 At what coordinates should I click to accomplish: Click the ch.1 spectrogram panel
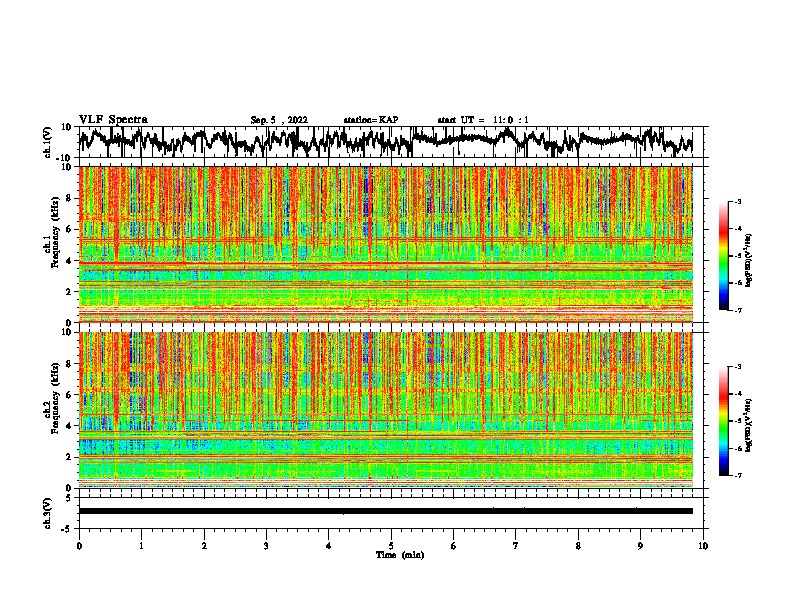pyautogui.click(x=386, y=244)
